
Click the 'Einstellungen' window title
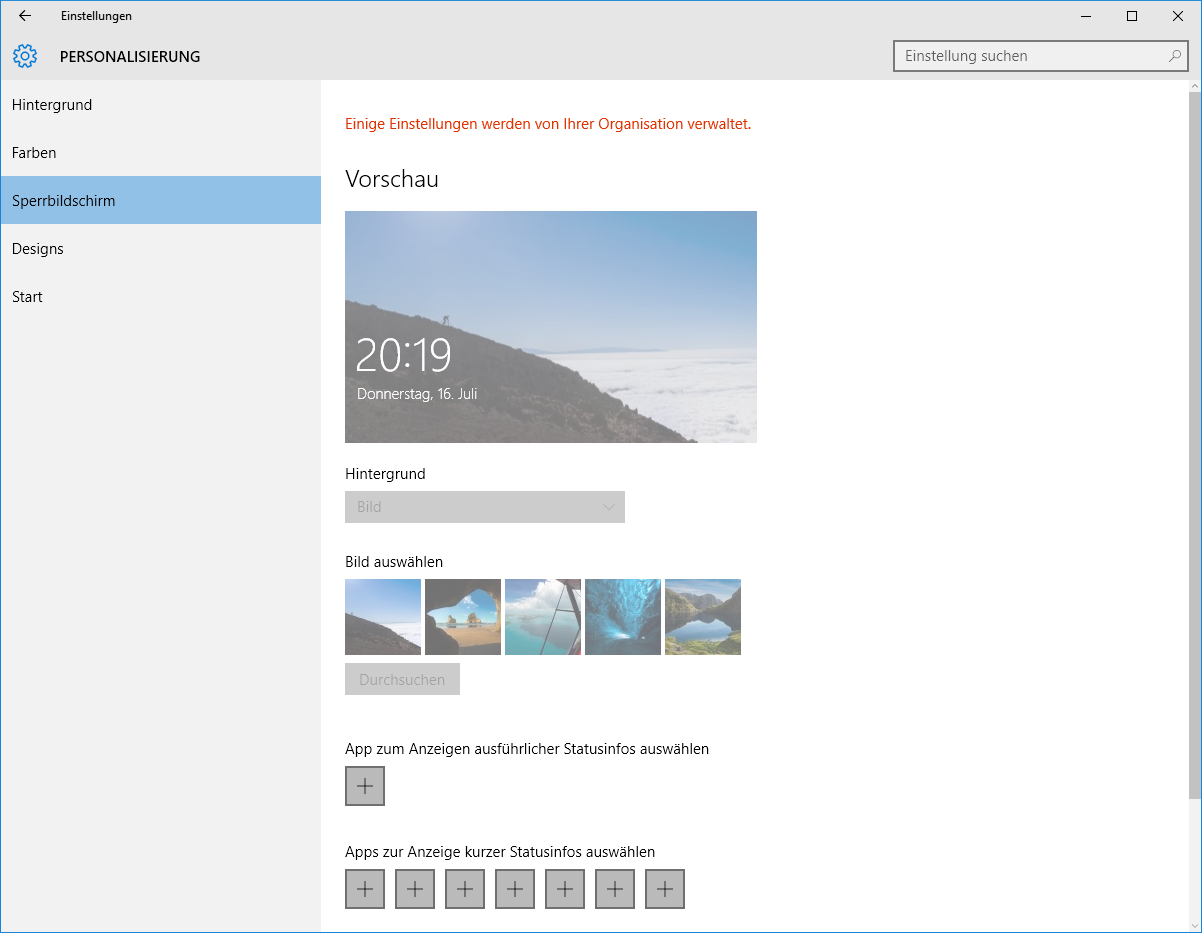pos(96,16)
